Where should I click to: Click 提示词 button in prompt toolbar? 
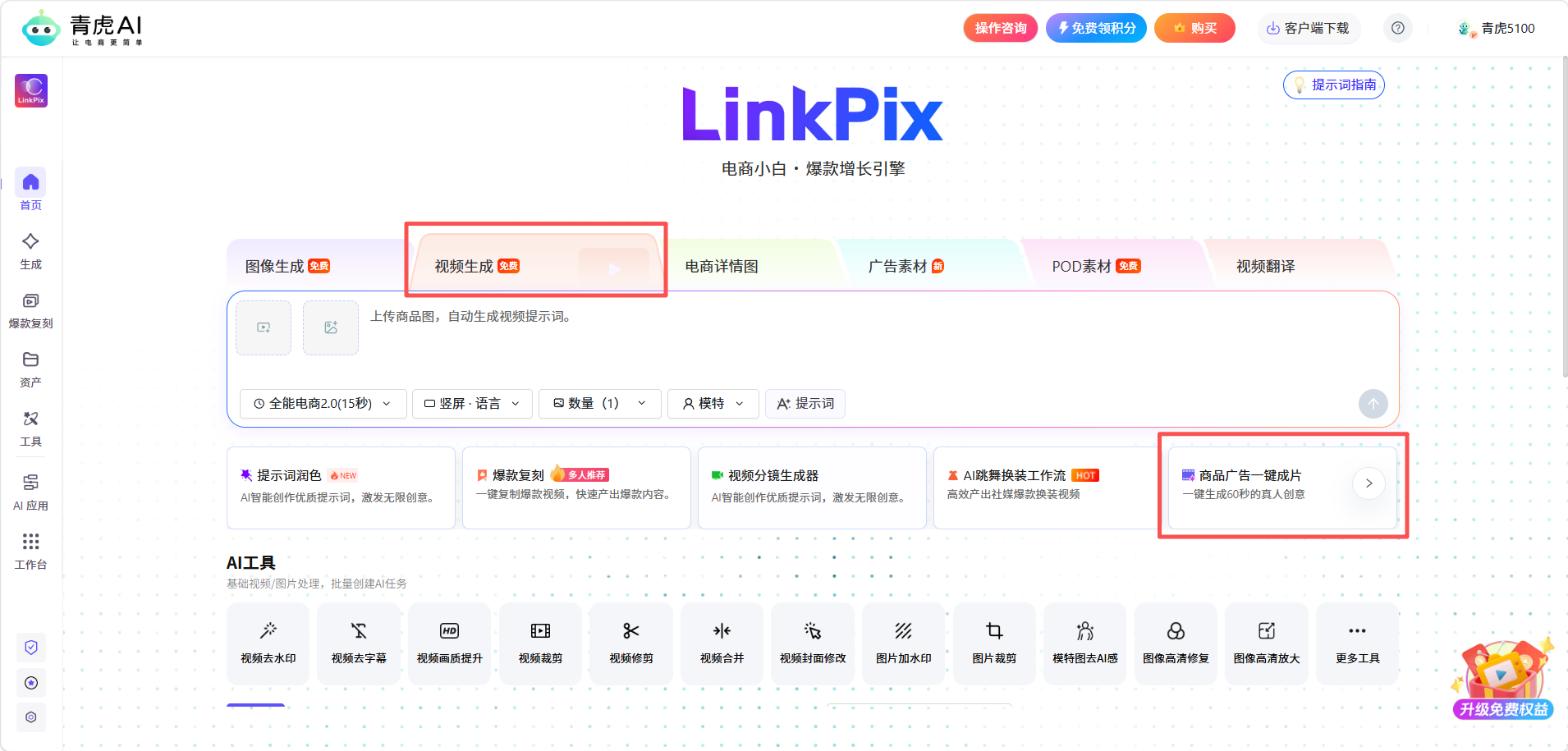(x=805, y=404)
